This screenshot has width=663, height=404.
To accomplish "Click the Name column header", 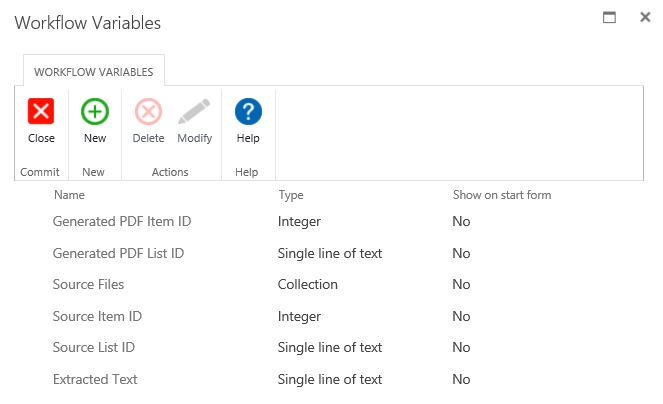I will (69, 195).
